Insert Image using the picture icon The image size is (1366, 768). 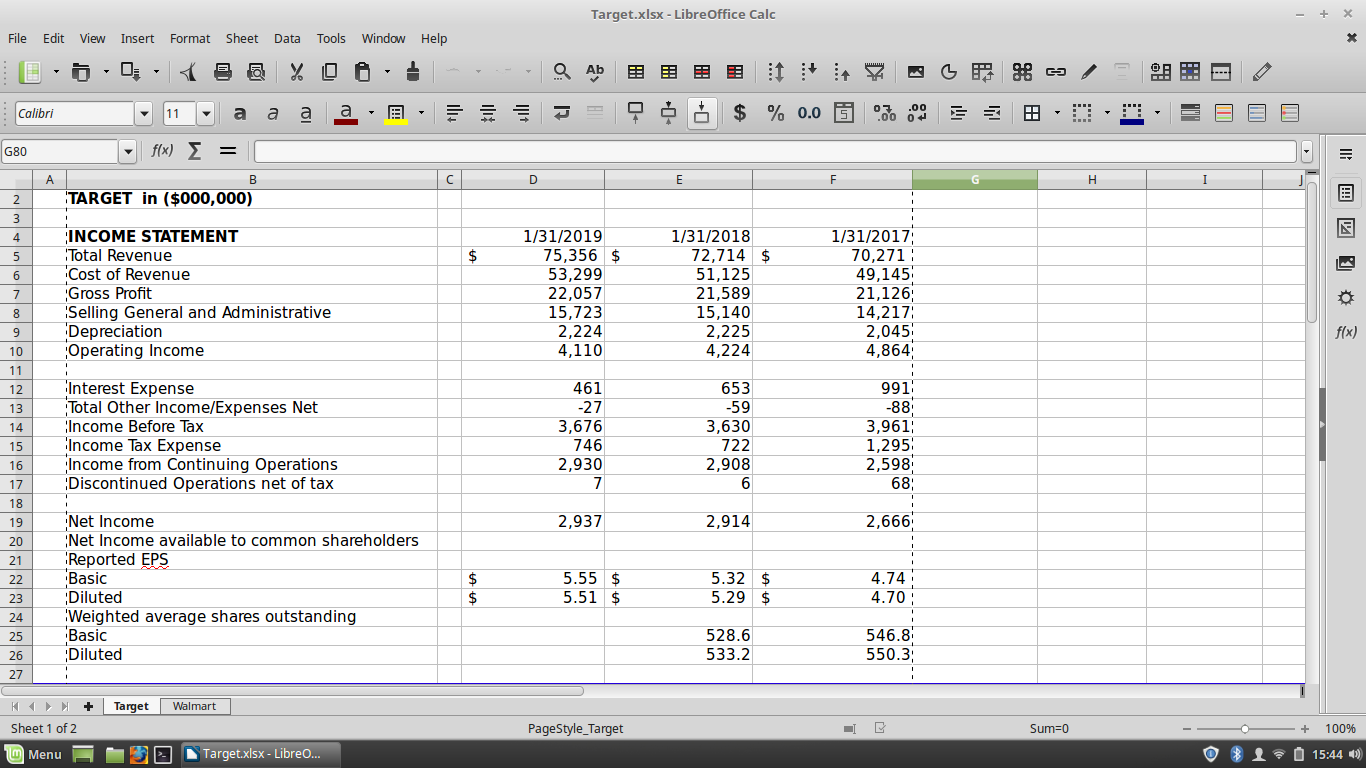(x=915, y=72)
